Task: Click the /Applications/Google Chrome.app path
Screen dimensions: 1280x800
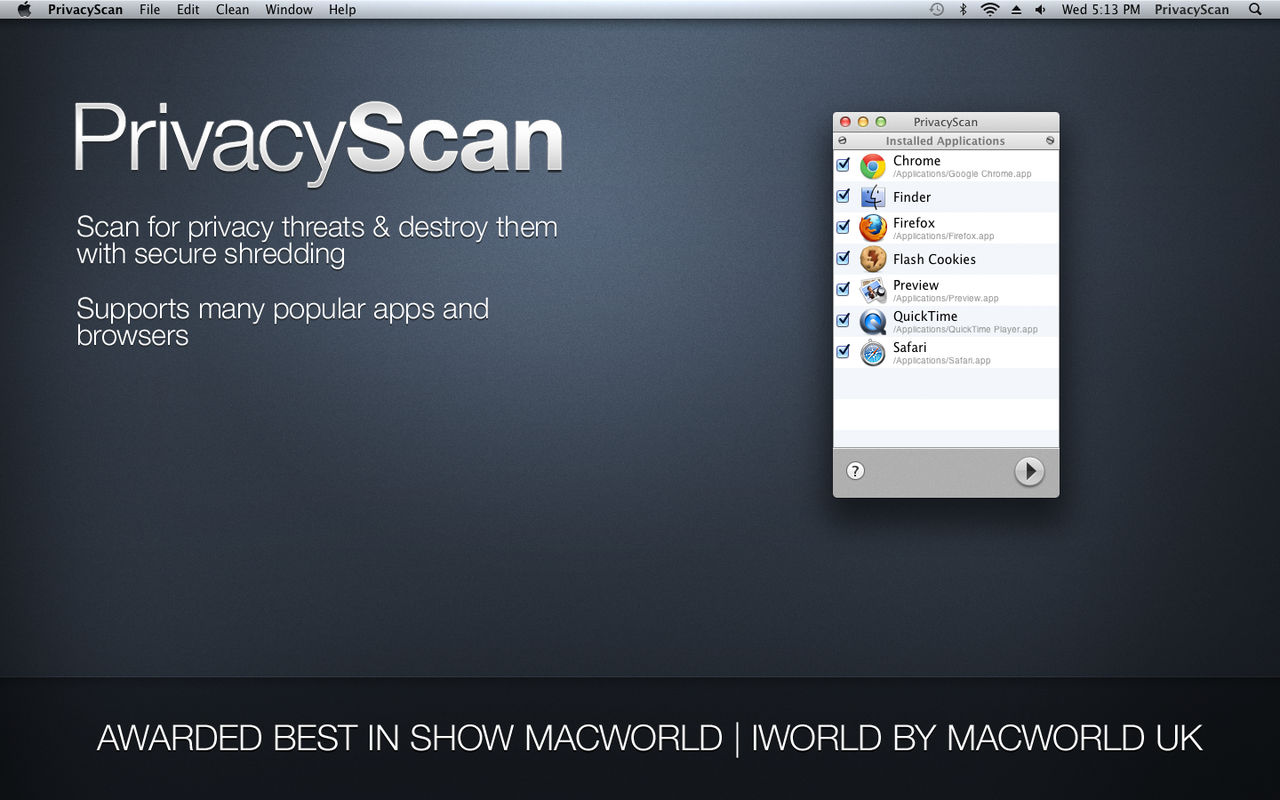Action: tap(962, 174)
